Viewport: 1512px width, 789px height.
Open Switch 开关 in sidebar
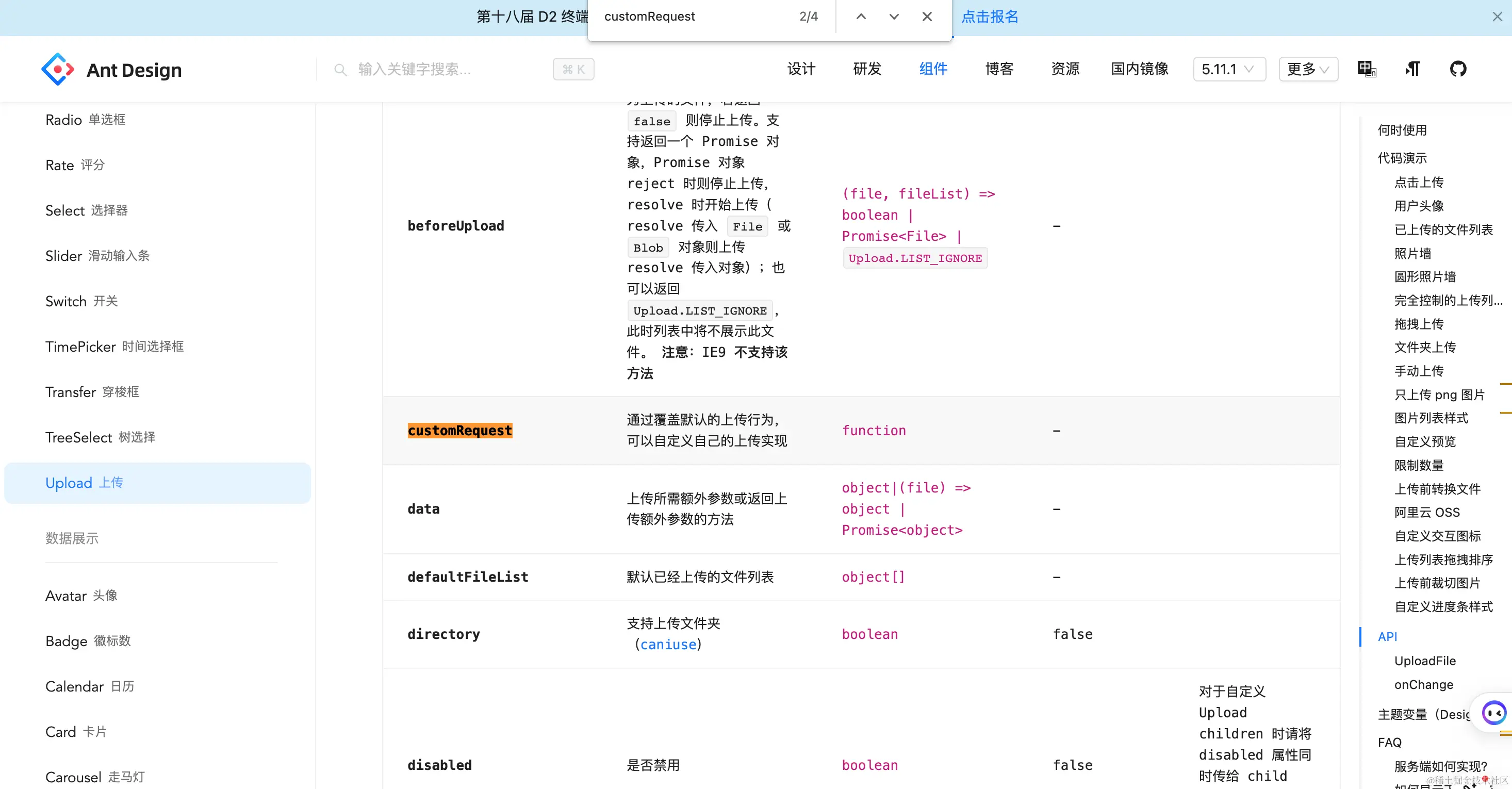tap(81, 301)
